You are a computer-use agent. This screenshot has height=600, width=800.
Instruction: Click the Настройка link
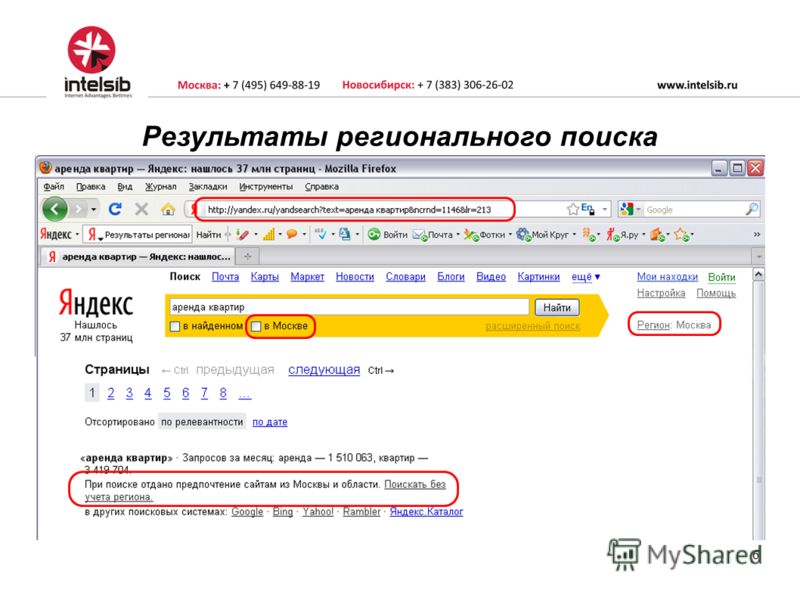(661, 293)
